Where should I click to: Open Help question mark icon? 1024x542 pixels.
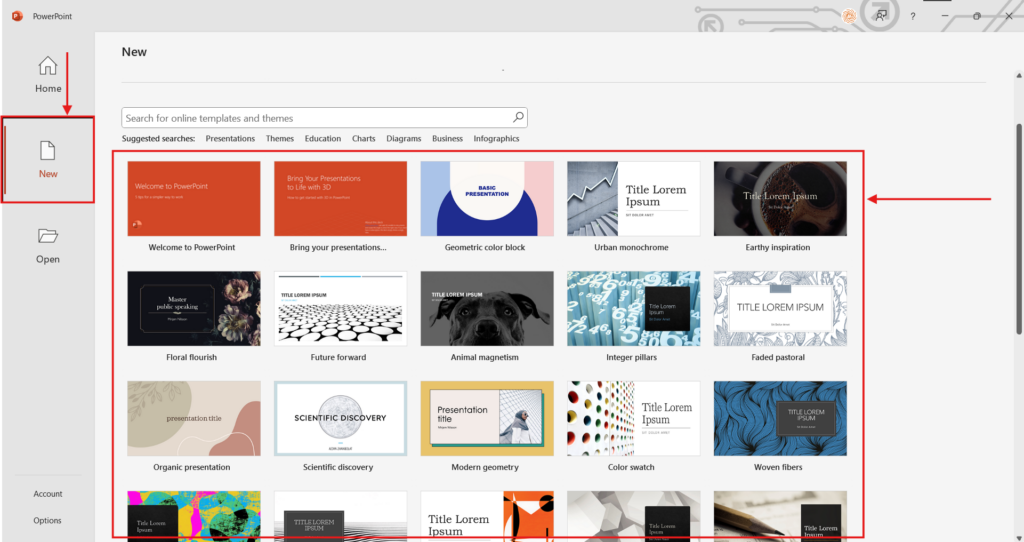point(912,17)
